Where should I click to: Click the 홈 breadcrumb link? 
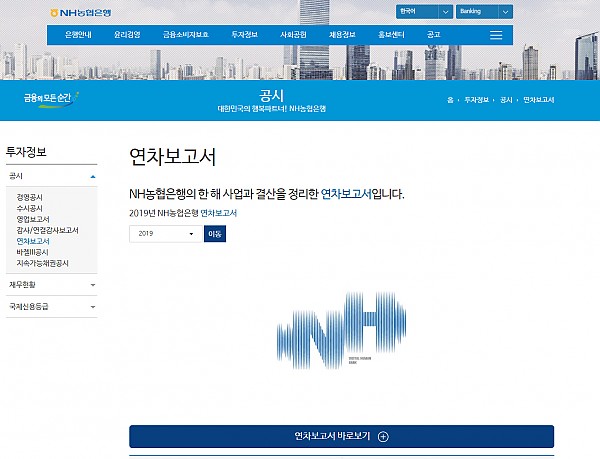(x=450, y=100)
